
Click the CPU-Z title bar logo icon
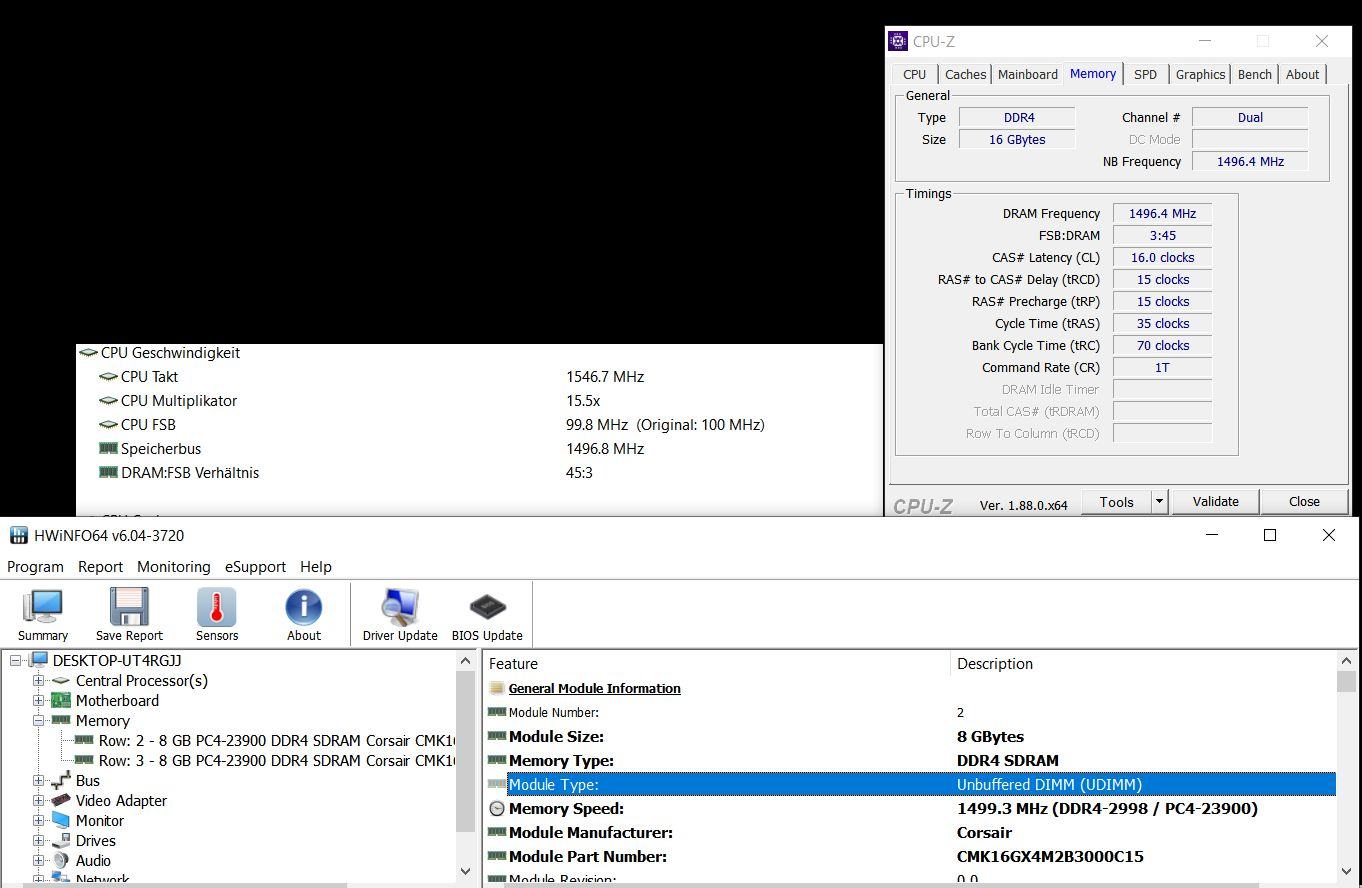[899, 41]
